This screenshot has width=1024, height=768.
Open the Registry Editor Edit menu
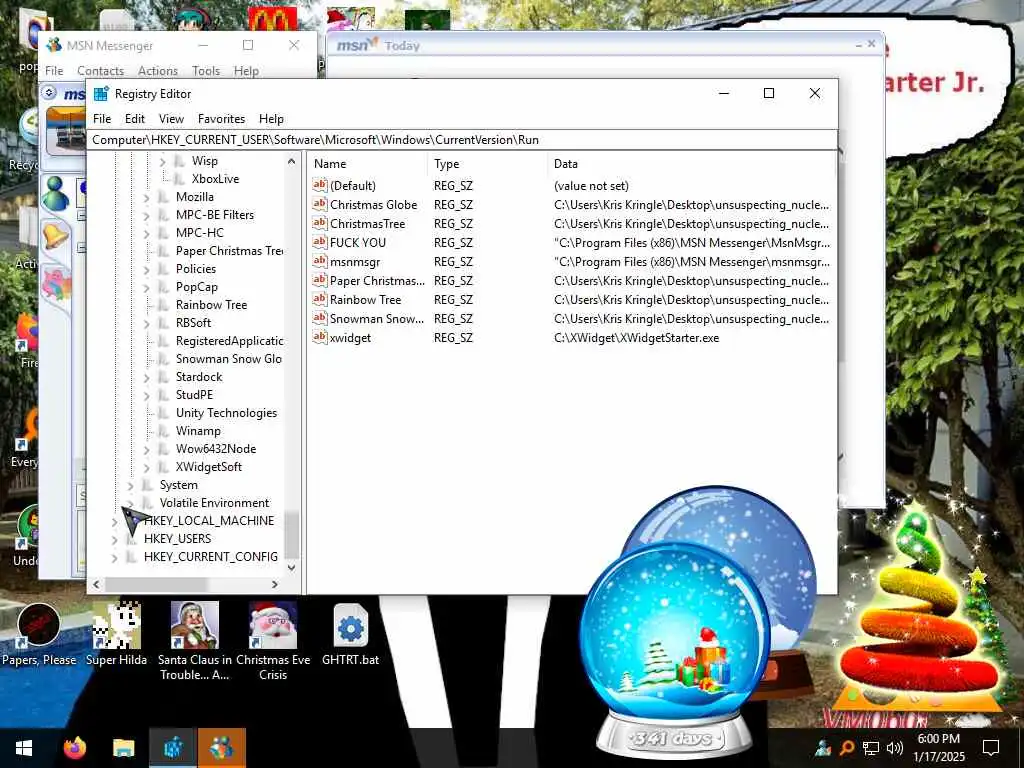pyautogui.click(x=135, y=119)
